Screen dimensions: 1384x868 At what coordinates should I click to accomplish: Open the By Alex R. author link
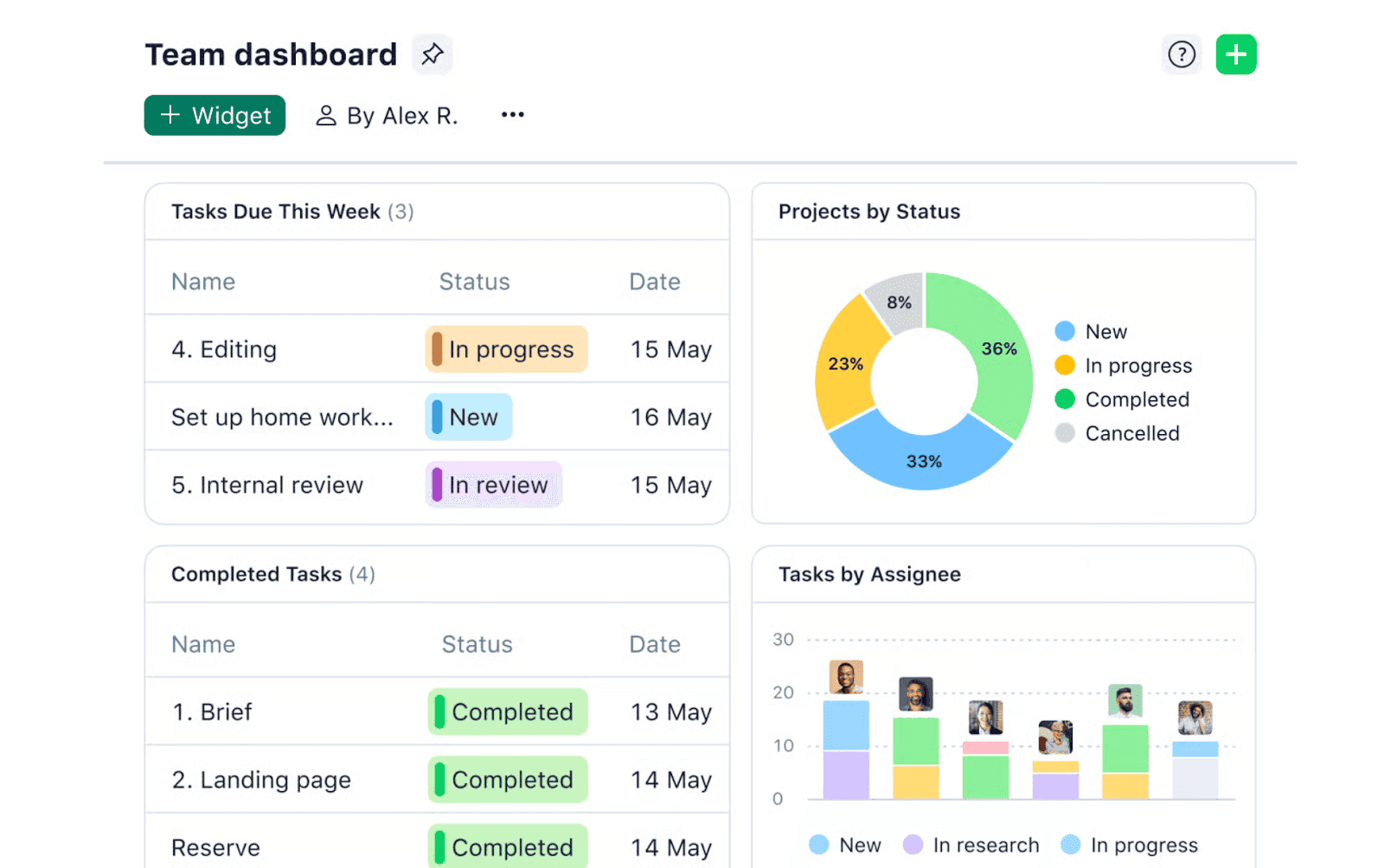(x=403, y=115)
